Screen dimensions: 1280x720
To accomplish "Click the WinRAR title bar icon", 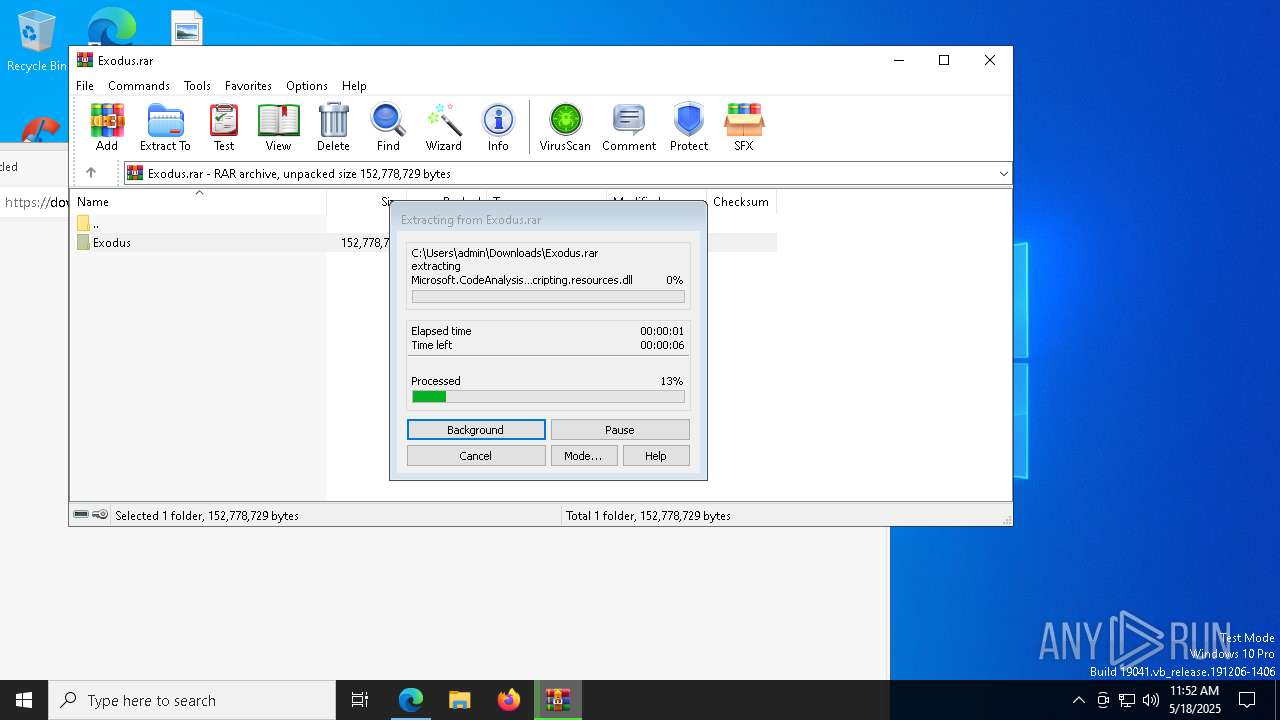I will 85,60.
